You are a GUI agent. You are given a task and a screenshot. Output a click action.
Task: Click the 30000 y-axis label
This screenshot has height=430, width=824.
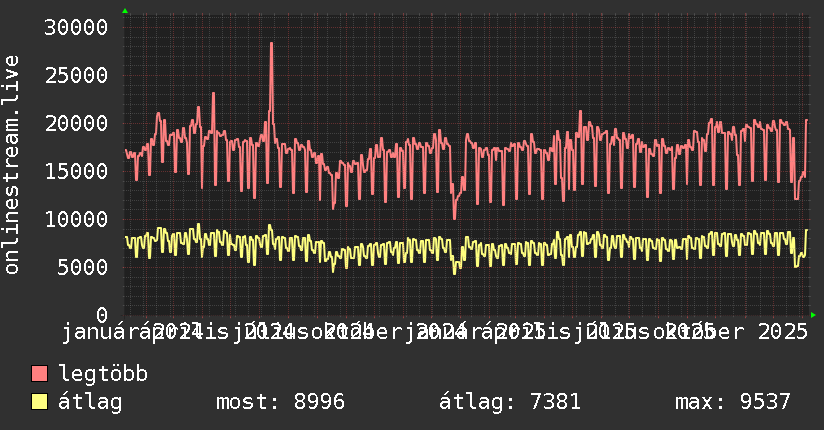[76, 27]
